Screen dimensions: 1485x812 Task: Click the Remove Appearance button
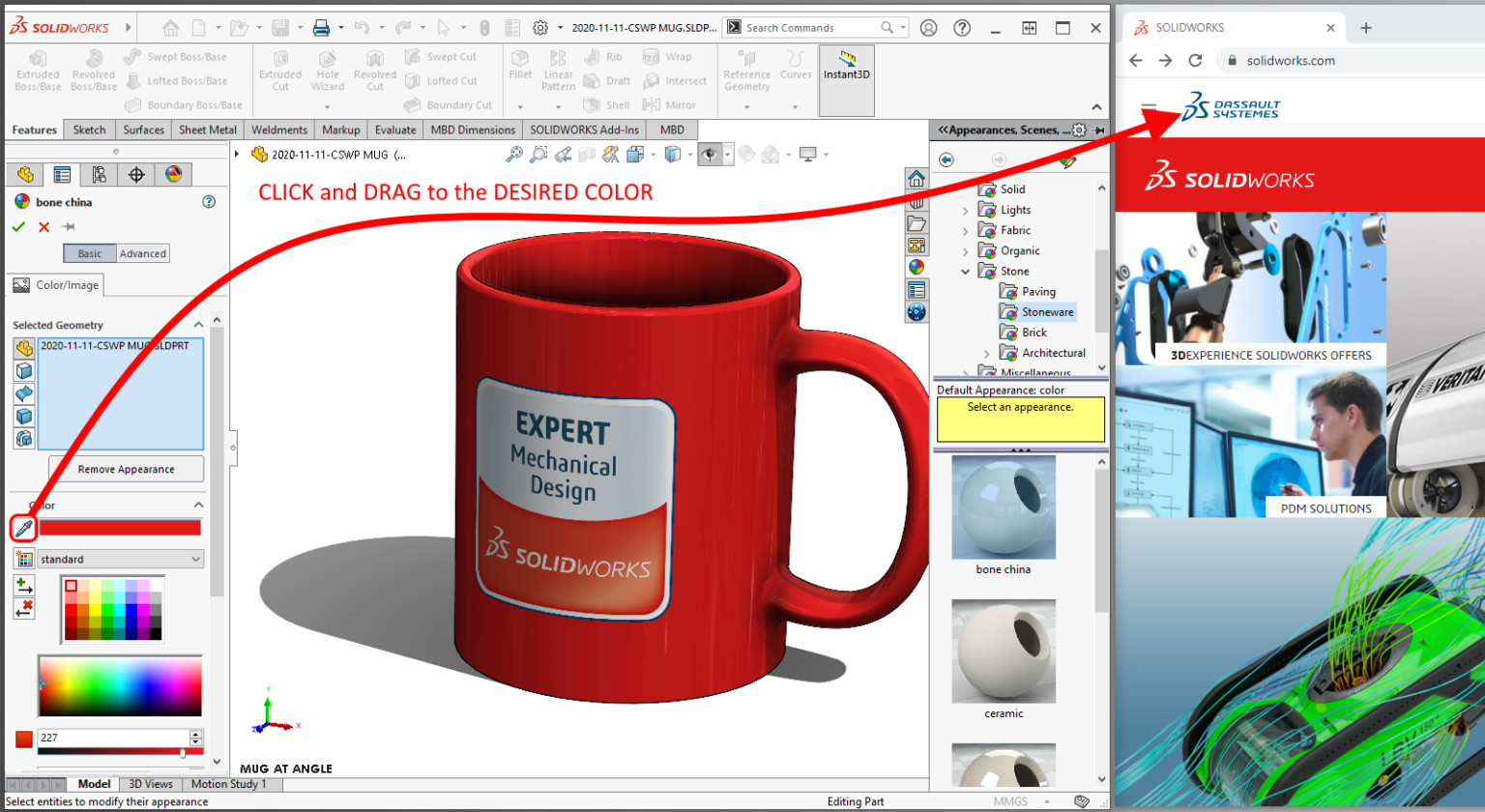pos(126,468)
